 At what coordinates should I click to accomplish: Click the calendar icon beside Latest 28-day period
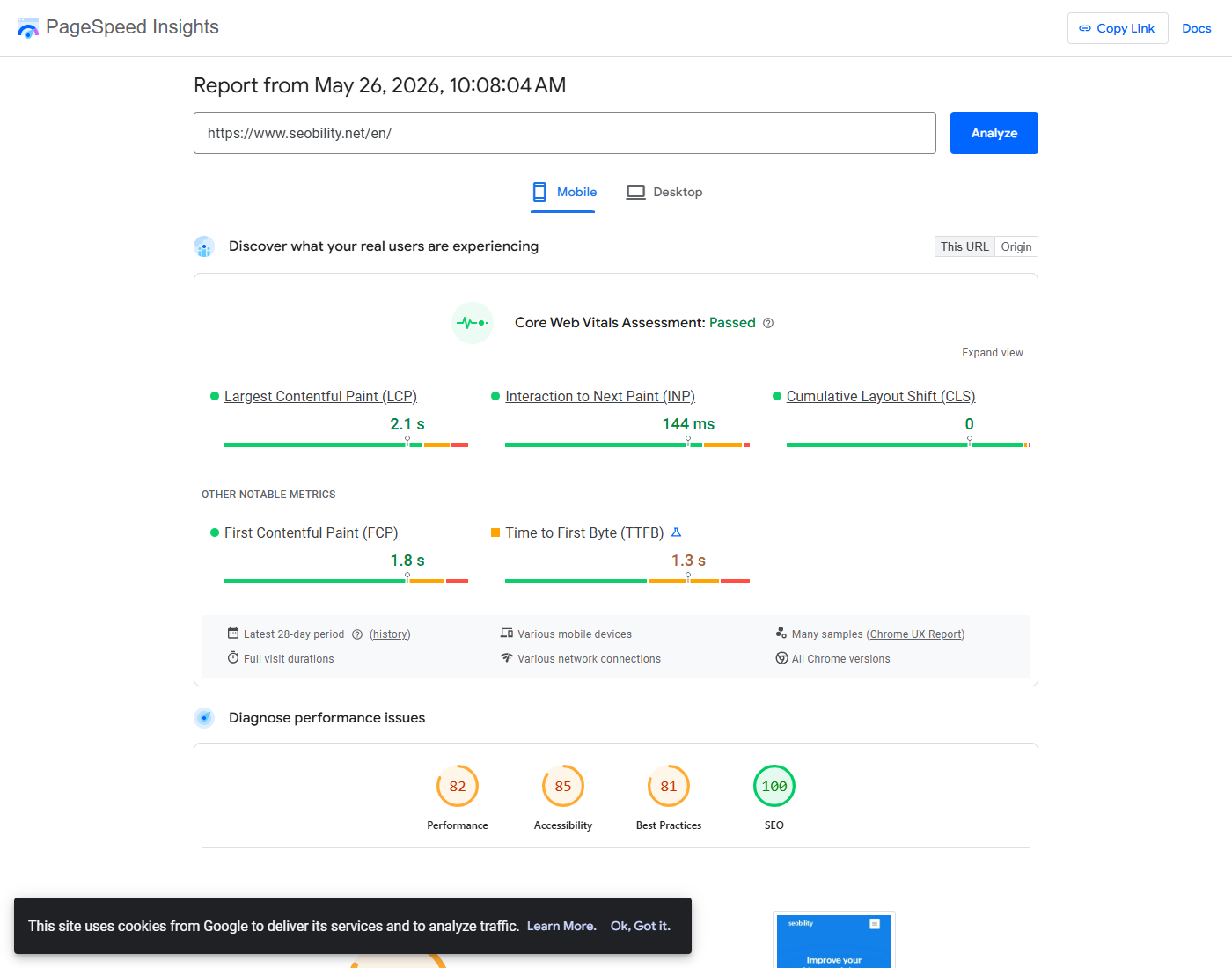(233, 634)
